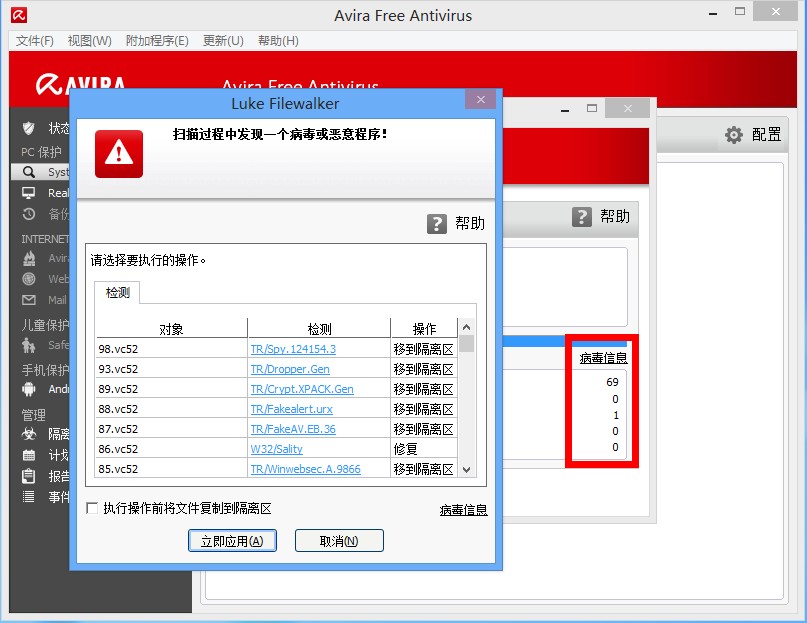The image size is (807, 623).
Task: Open Real-Time Protection monitor icon
Action: 29,193
